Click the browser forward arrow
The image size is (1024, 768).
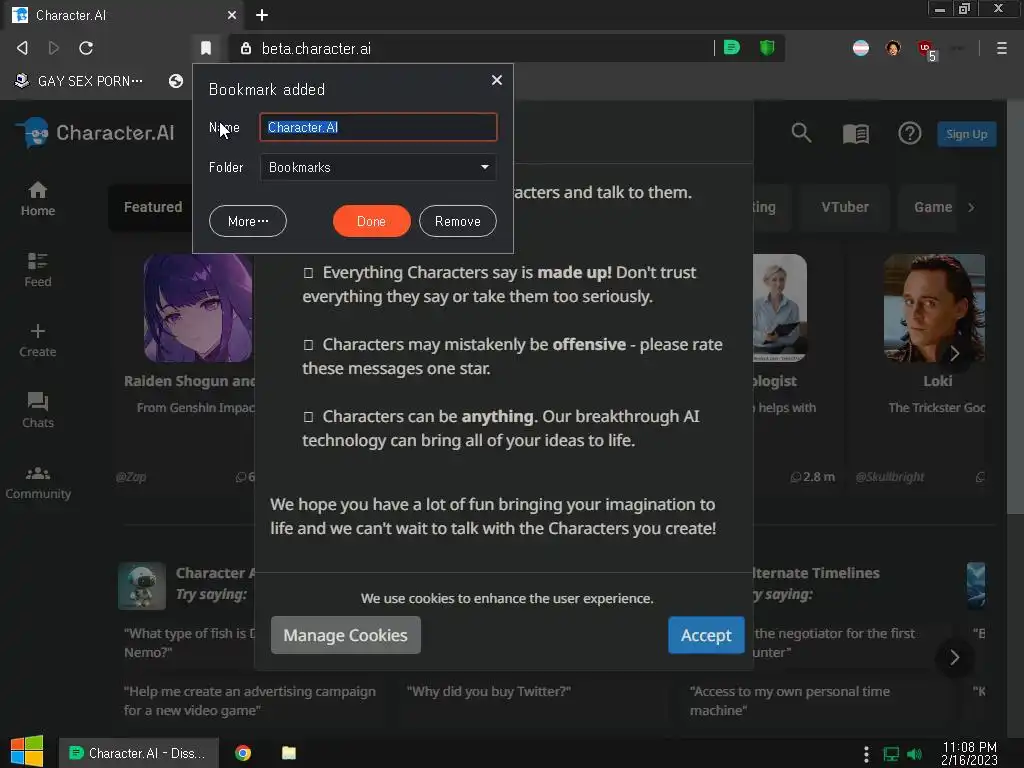pyautogui.click(x=54, y=48)
